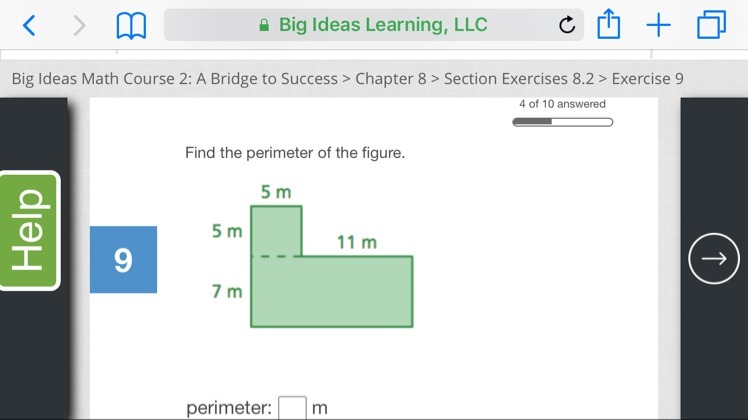Click the answered progress bar
This screenshot has height=420, width=748.
point(562,122)
